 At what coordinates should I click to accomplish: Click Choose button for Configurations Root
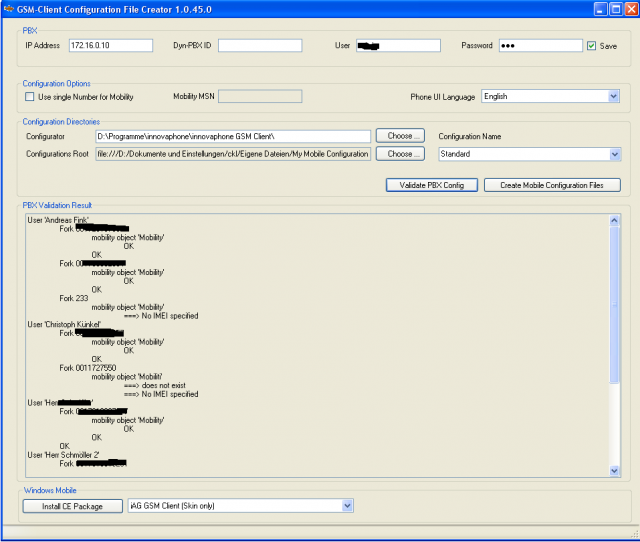[400, 154]
